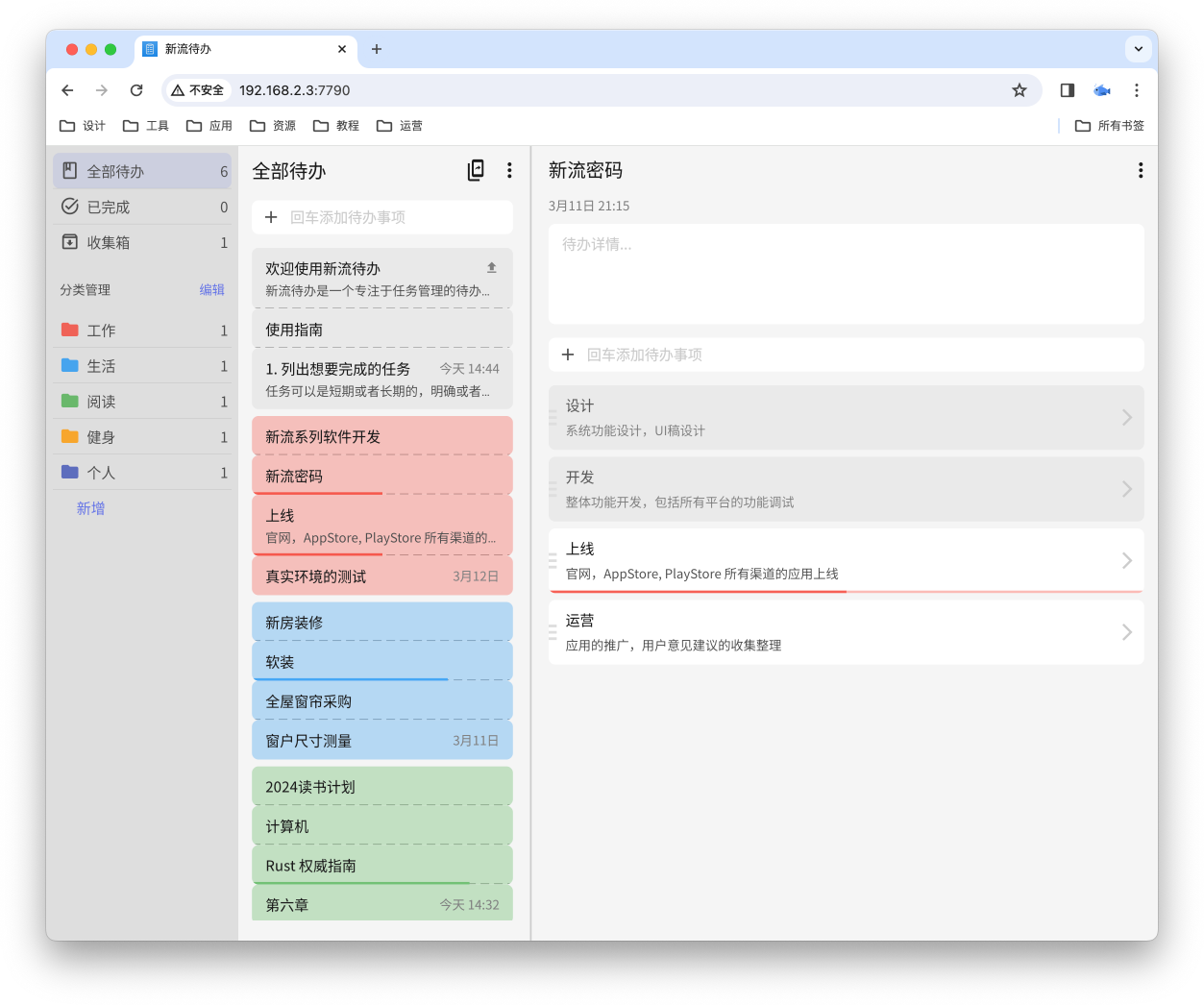Expand the 设计 subtask chevron

click(x=1127, y=417)
